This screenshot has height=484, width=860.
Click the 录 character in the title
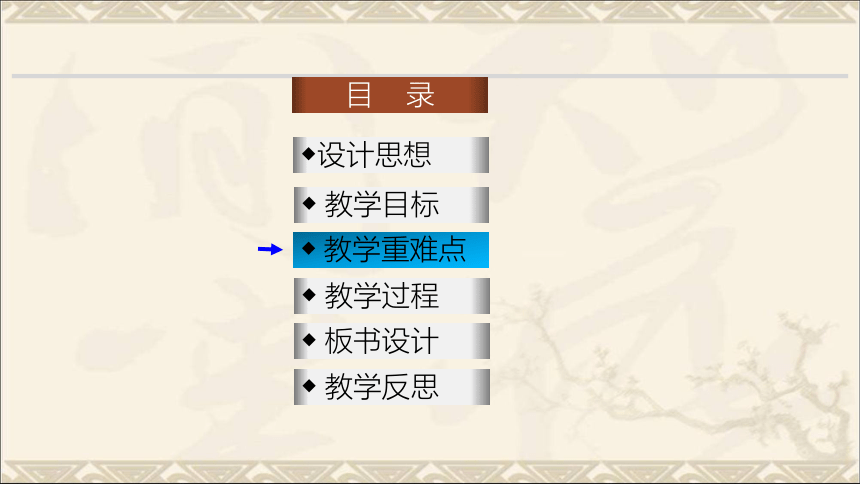tap(421, 95)
